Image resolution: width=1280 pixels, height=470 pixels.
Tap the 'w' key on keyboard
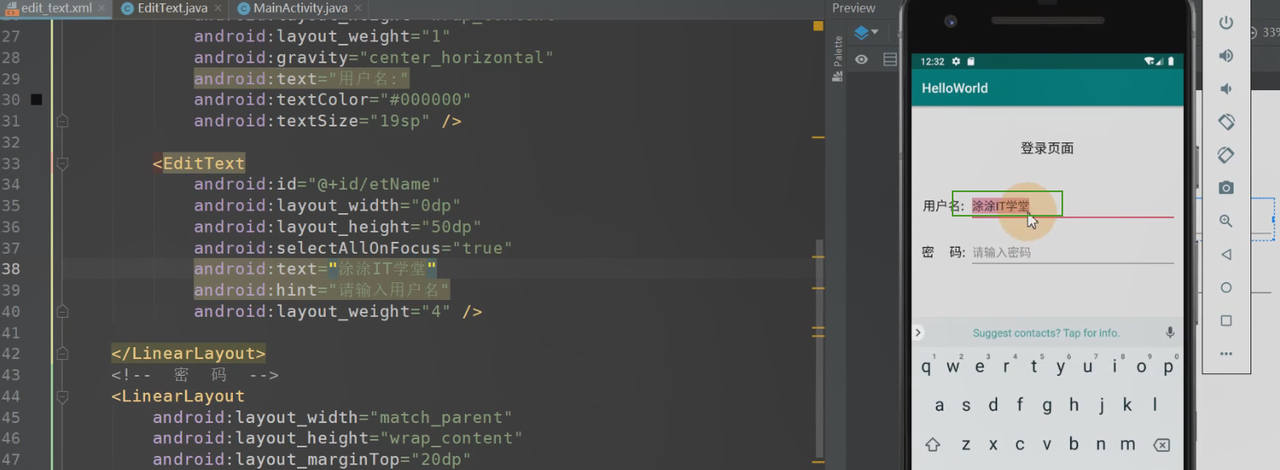[953, 367]
